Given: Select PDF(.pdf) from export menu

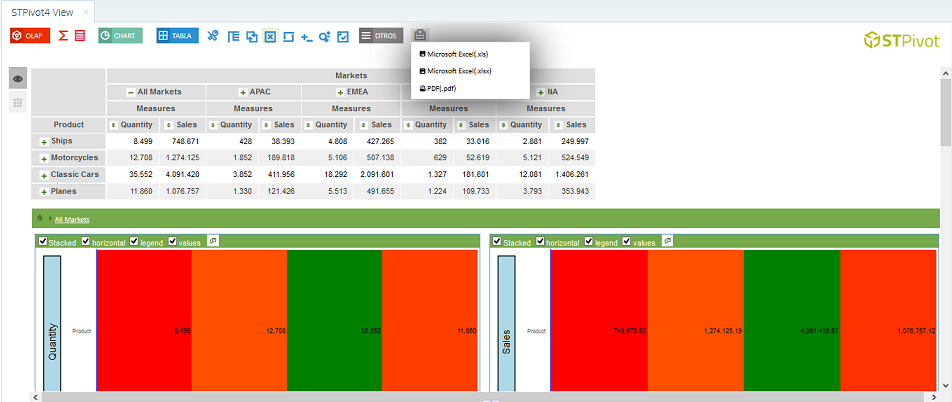Looking at the screenshot, I should 440,88.
